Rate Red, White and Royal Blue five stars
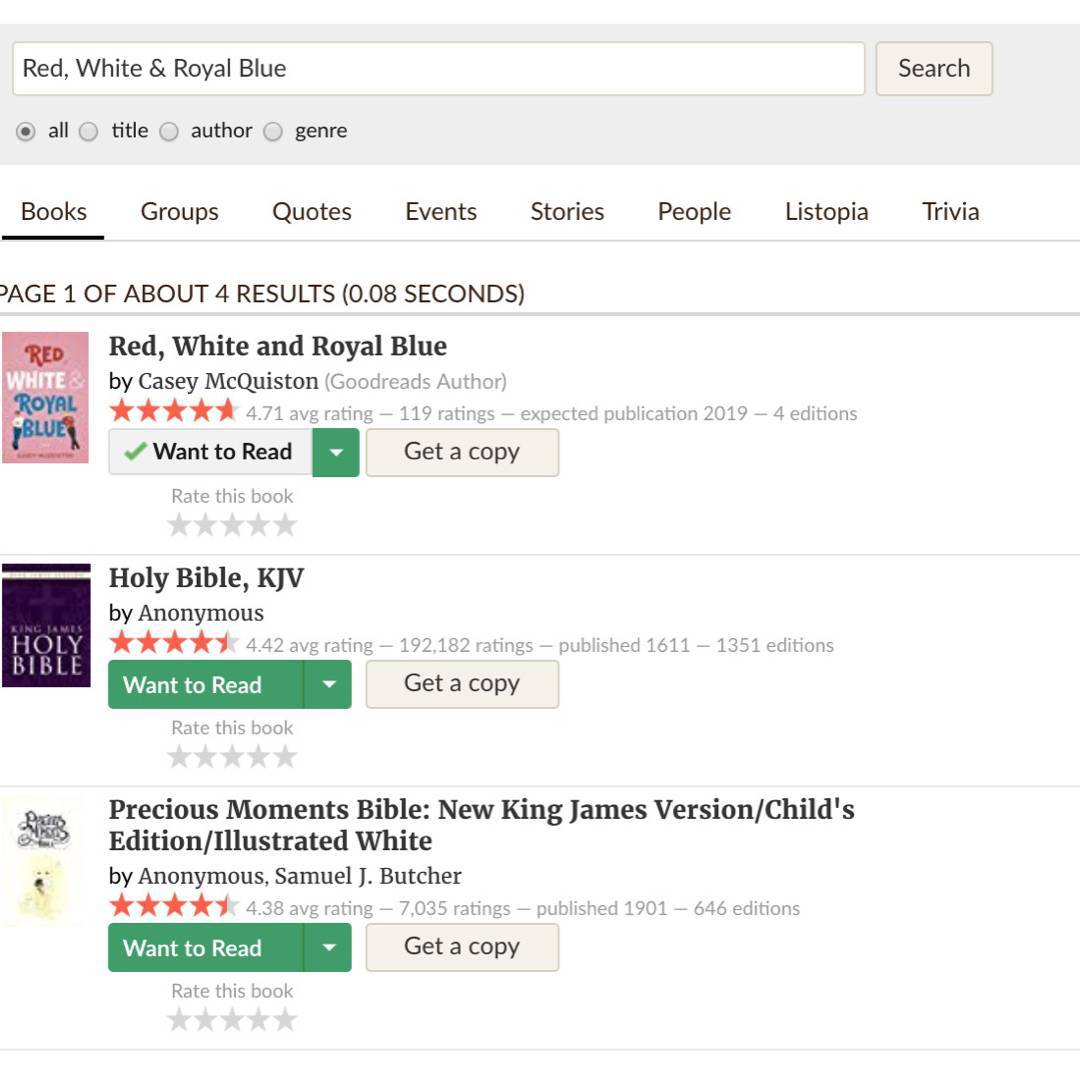Viewport: 1080px width, 1080px height. 286,525
